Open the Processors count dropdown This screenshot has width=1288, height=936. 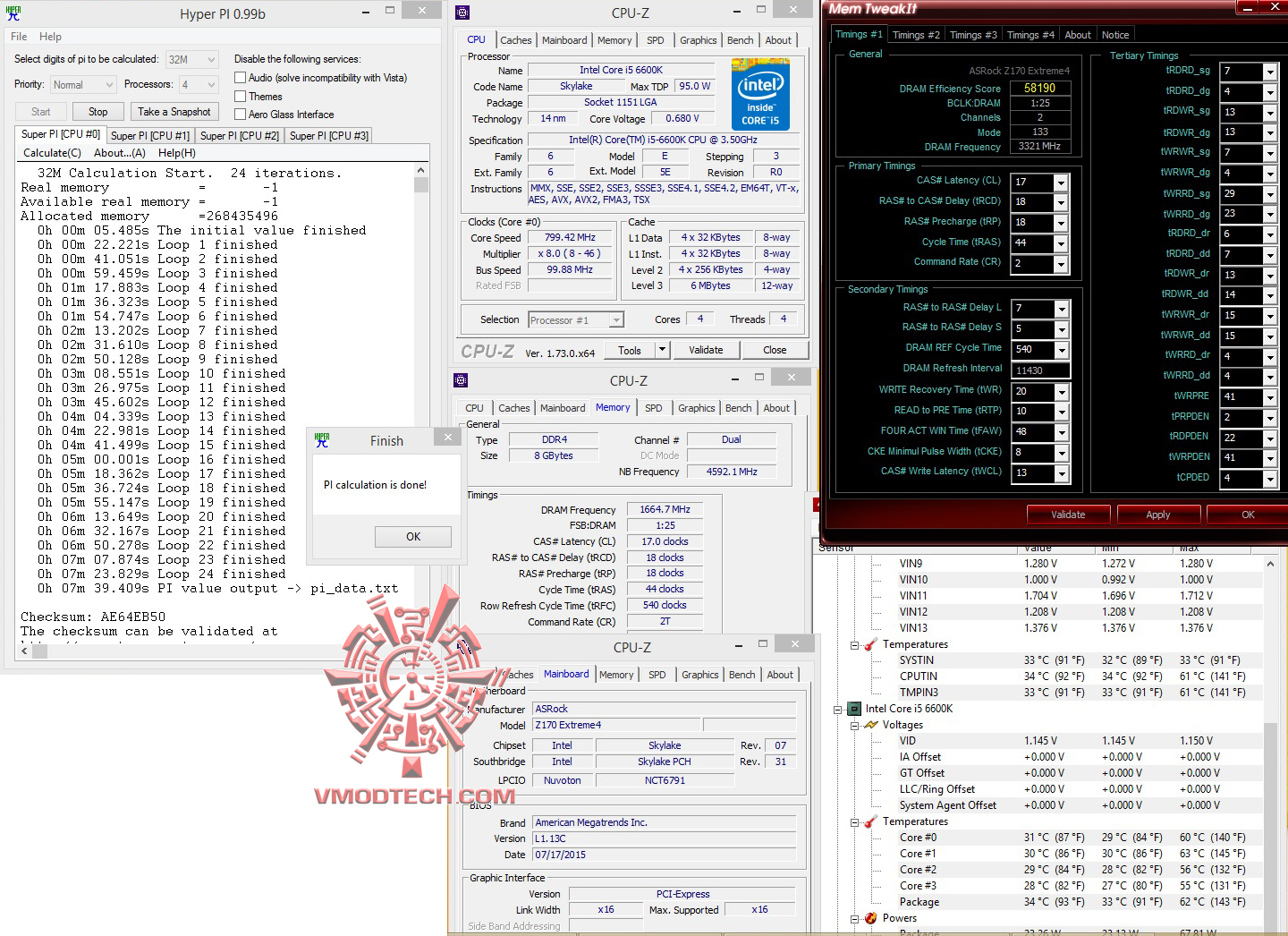coord(211,85)
